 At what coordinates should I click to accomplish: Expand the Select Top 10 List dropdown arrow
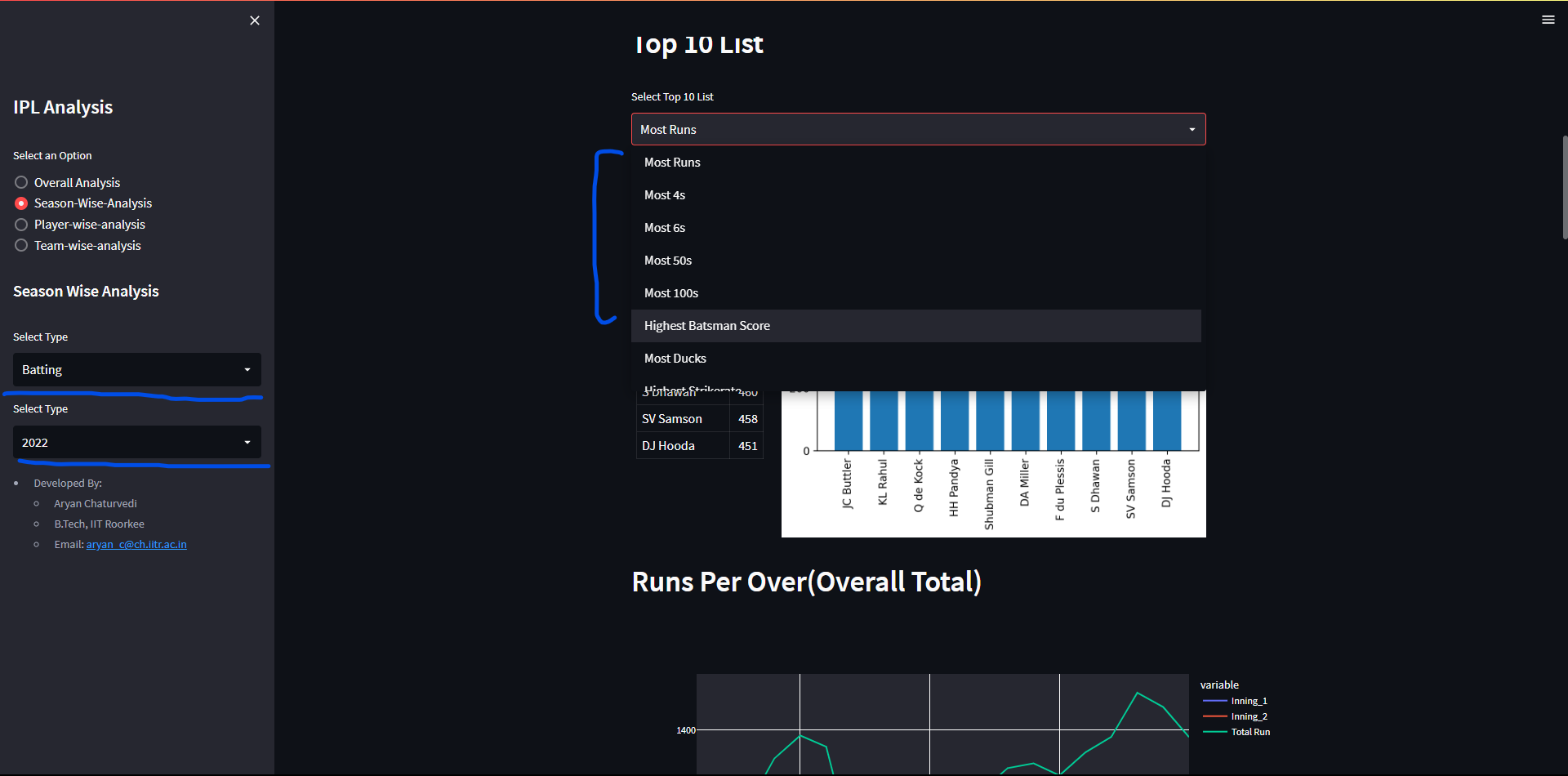(x=1192, y=129)
